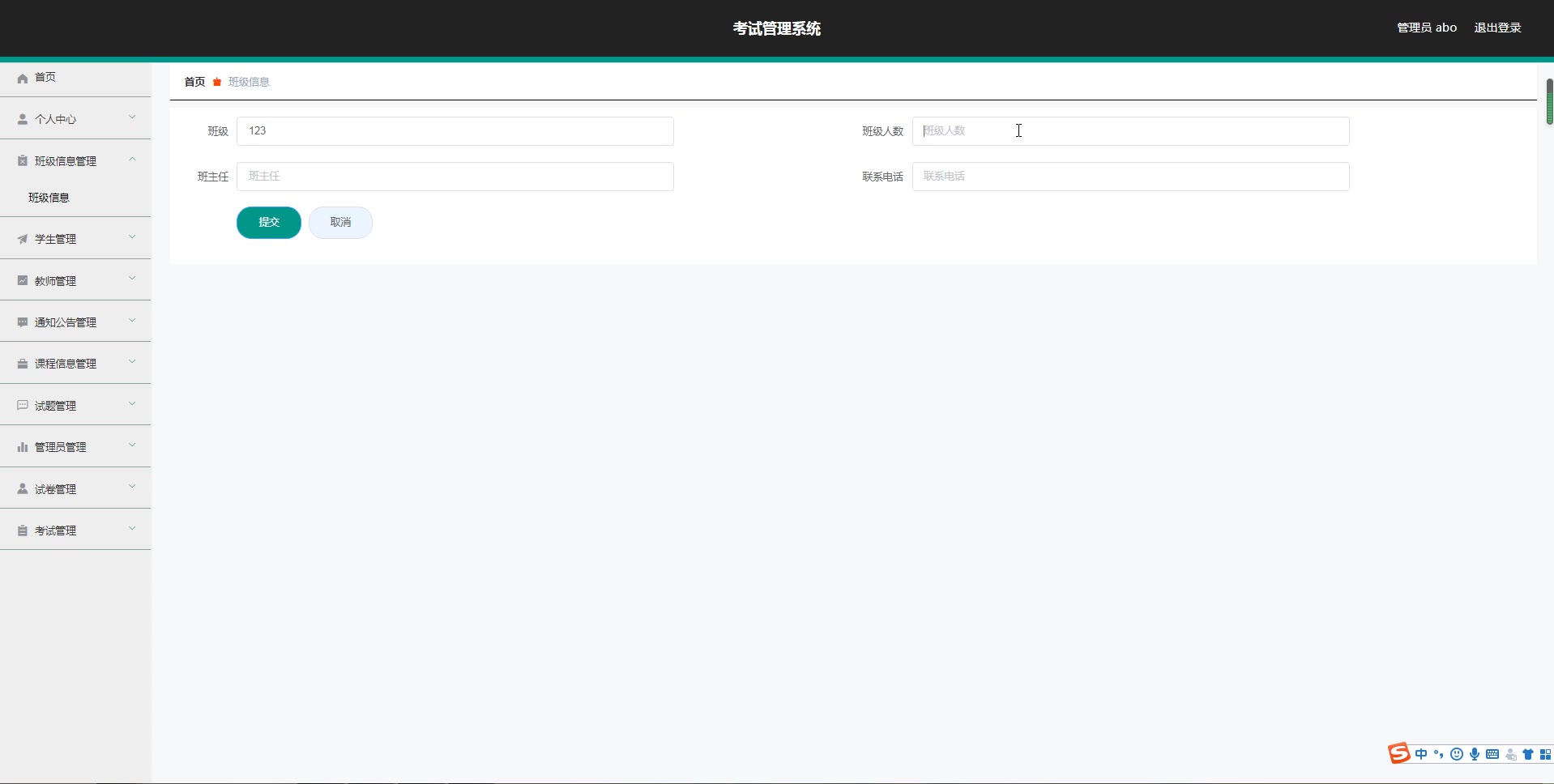This screenshot has width=1554, height=784.
Task: Click the home icon beside 首页 in sidebar
Action: [x=23, y=78]
